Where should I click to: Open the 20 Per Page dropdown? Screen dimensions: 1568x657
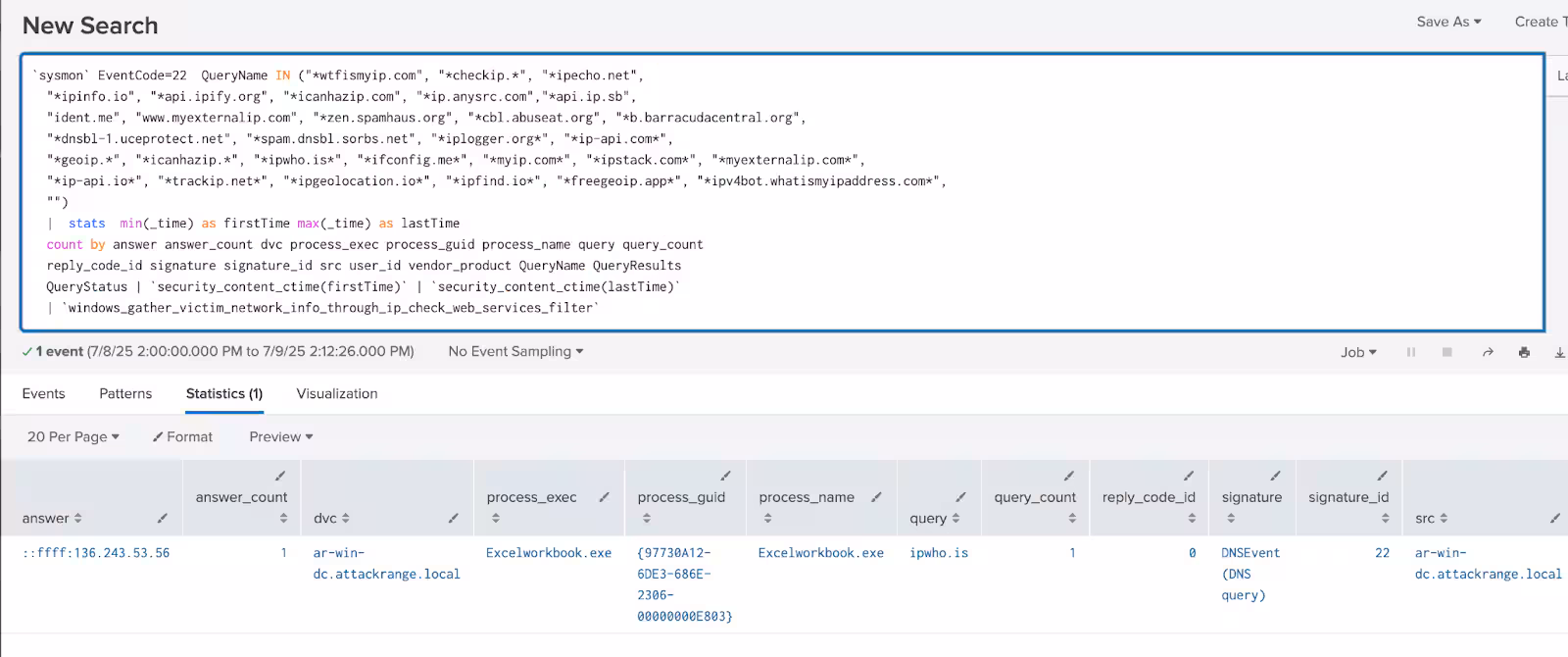(x=73, y=436)
